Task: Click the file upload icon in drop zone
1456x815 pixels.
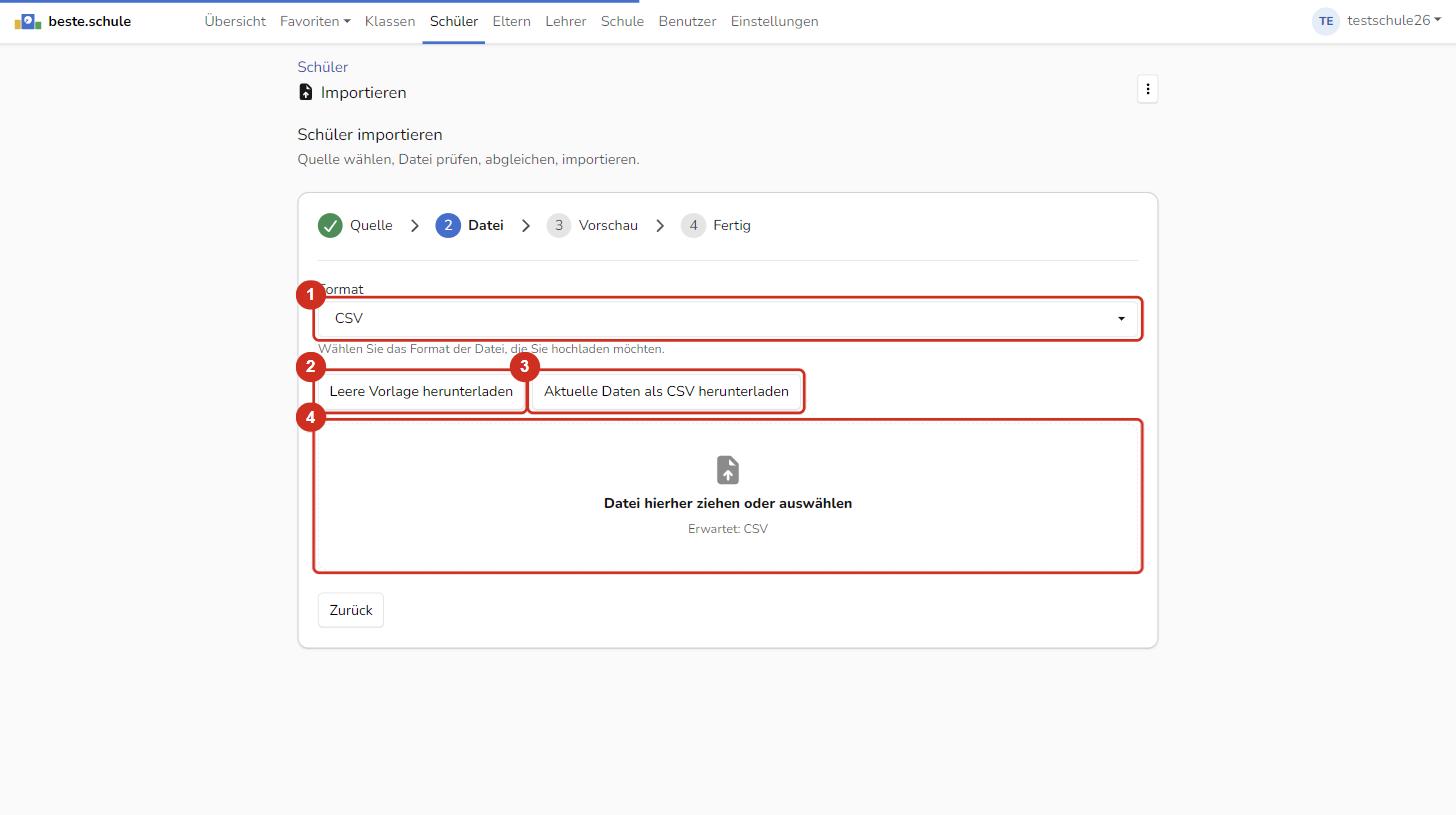Action: click(728, 470)
